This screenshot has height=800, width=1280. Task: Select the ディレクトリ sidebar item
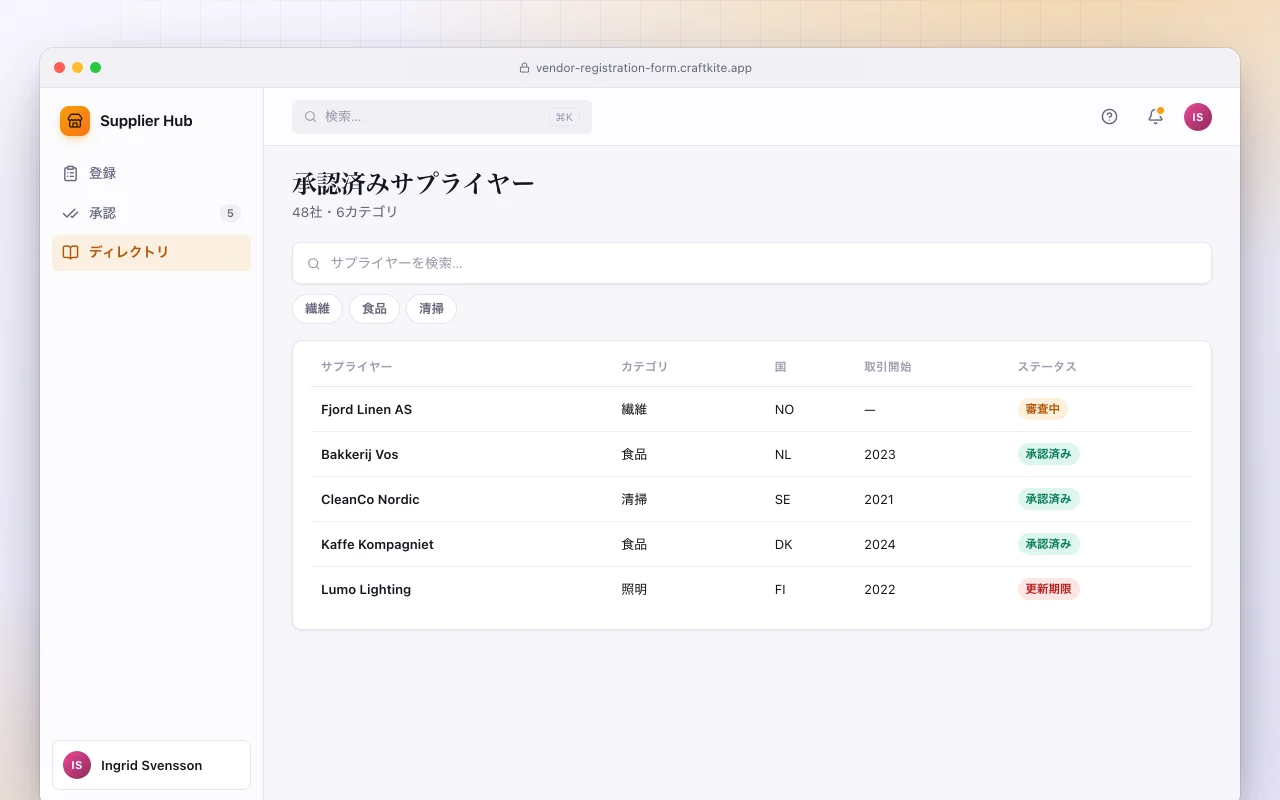(x=151, y=252)
